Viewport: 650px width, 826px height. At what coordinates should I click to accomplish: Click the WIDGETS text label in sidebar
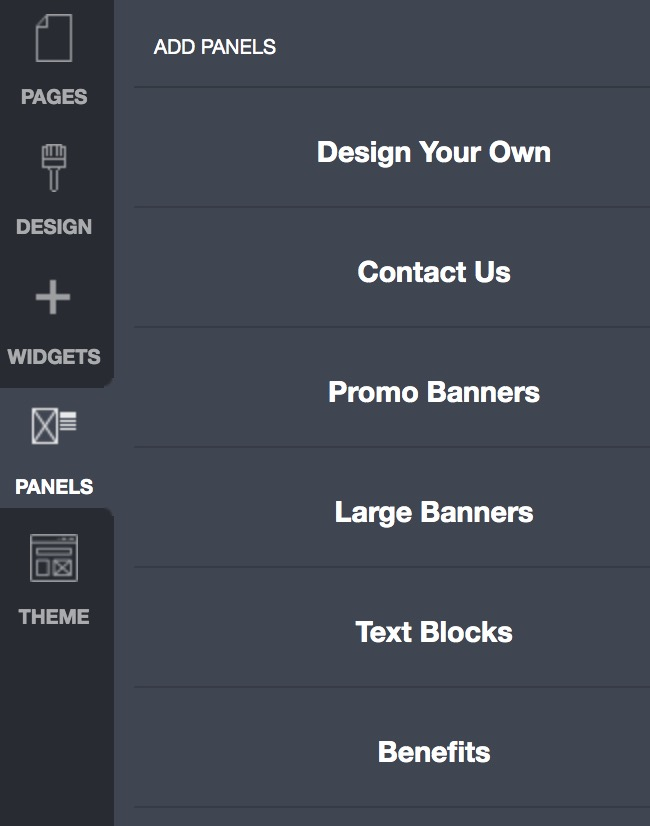[x=54, y=357]
